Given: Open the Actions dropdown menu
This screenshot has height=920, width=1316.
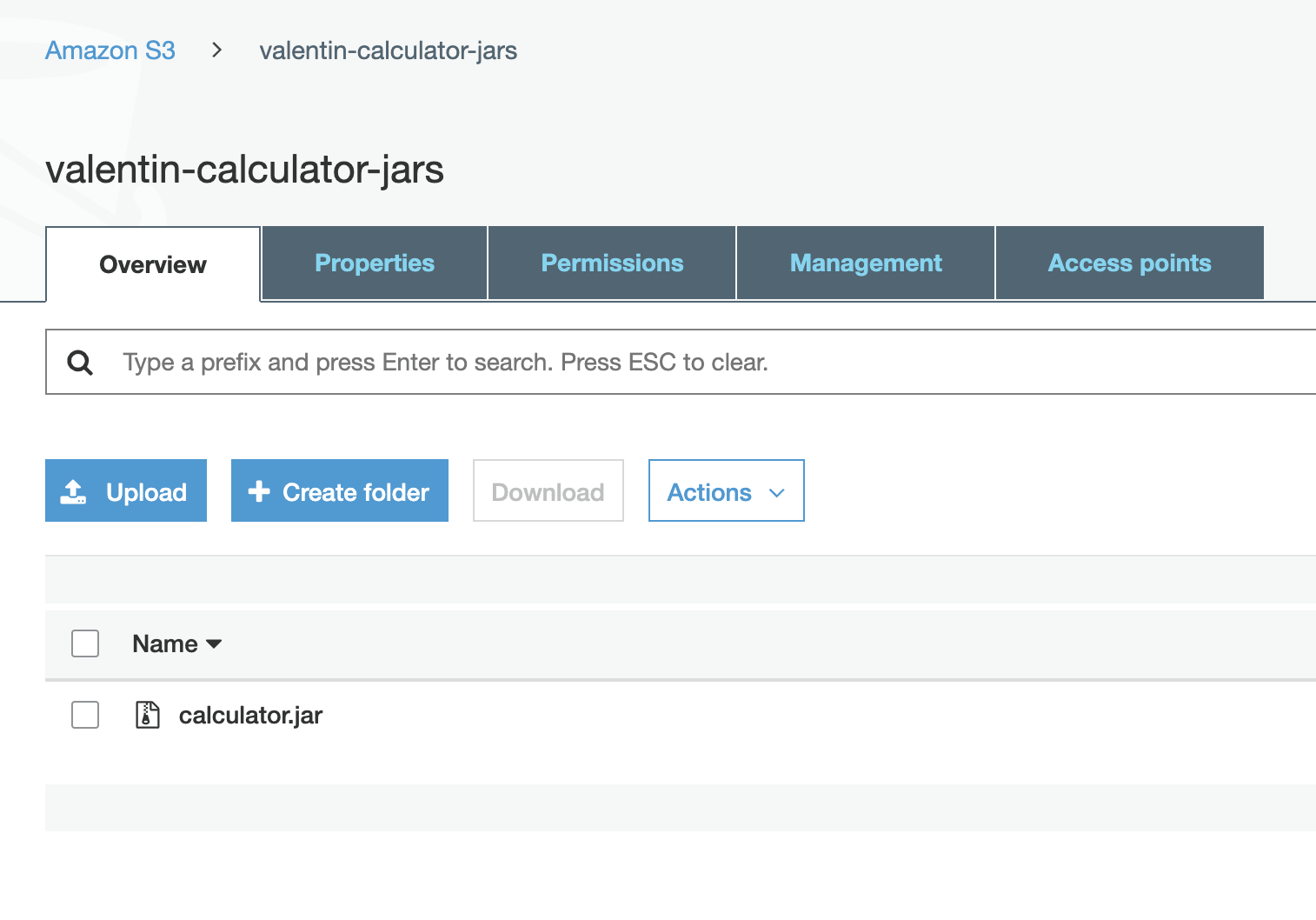Looking at the screenshot, I should [x=727, y=490].
